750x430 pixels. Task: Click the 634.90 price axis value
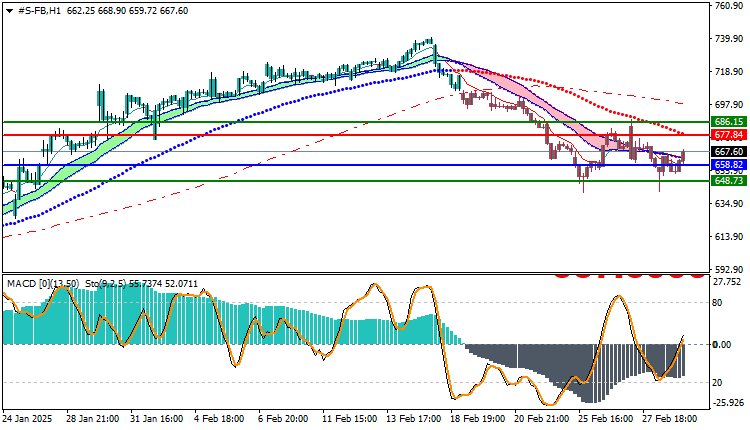728,204
